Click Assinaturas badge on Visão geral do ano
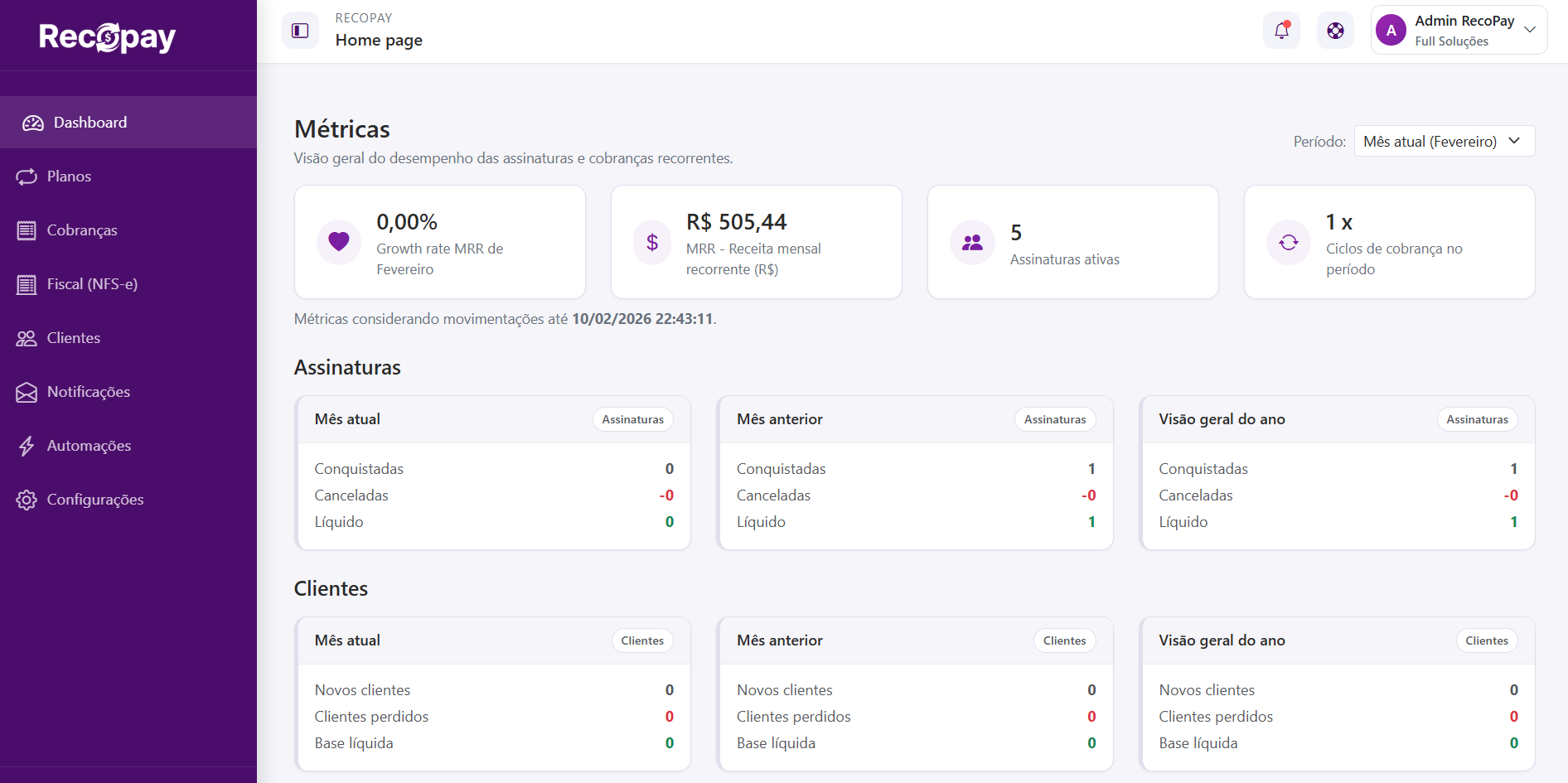Viewport: 1568px width, 783px height. pos(1477,419)
